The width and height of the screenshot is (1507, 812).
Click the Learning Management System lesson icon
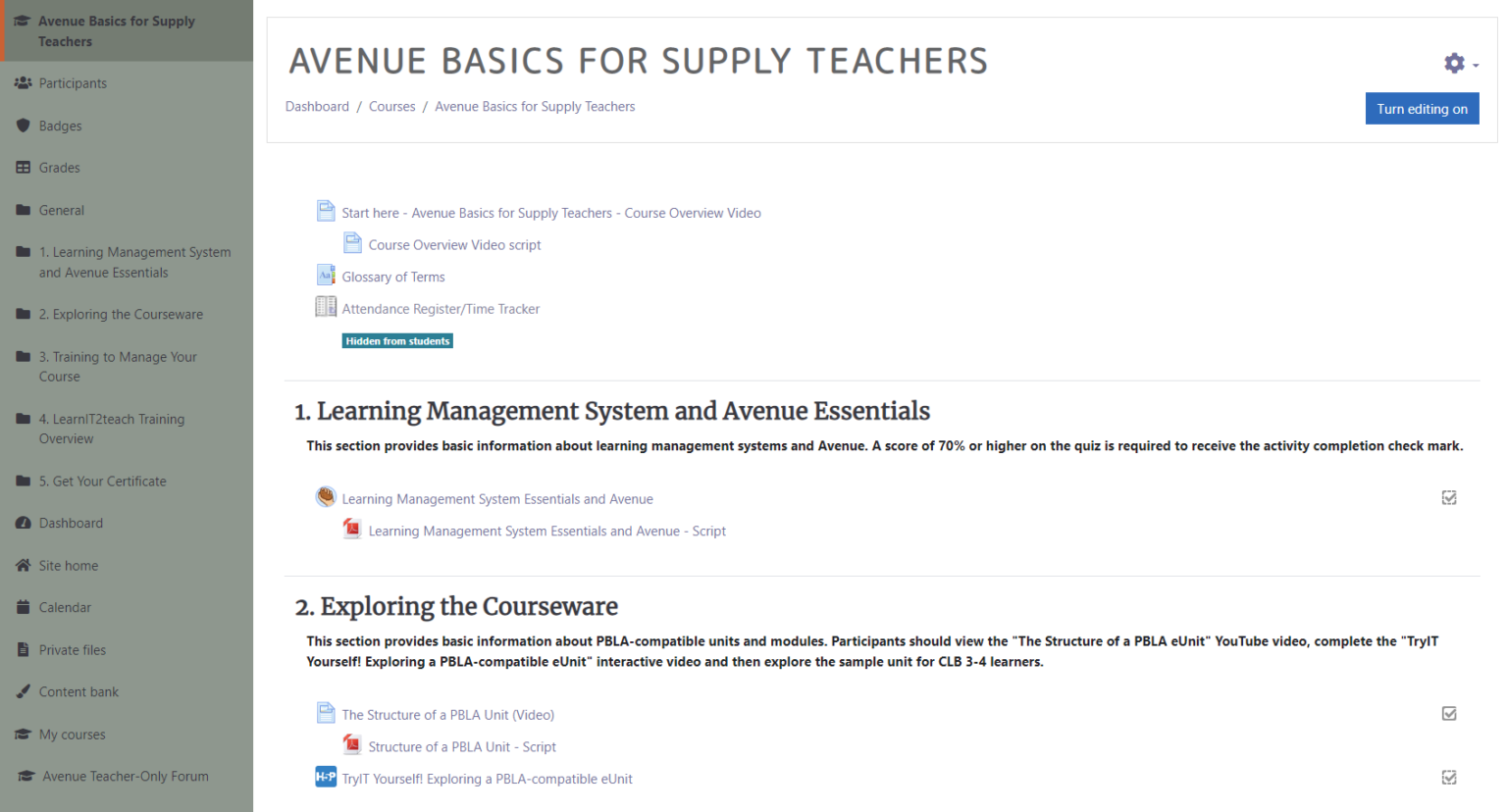point(326,497)
